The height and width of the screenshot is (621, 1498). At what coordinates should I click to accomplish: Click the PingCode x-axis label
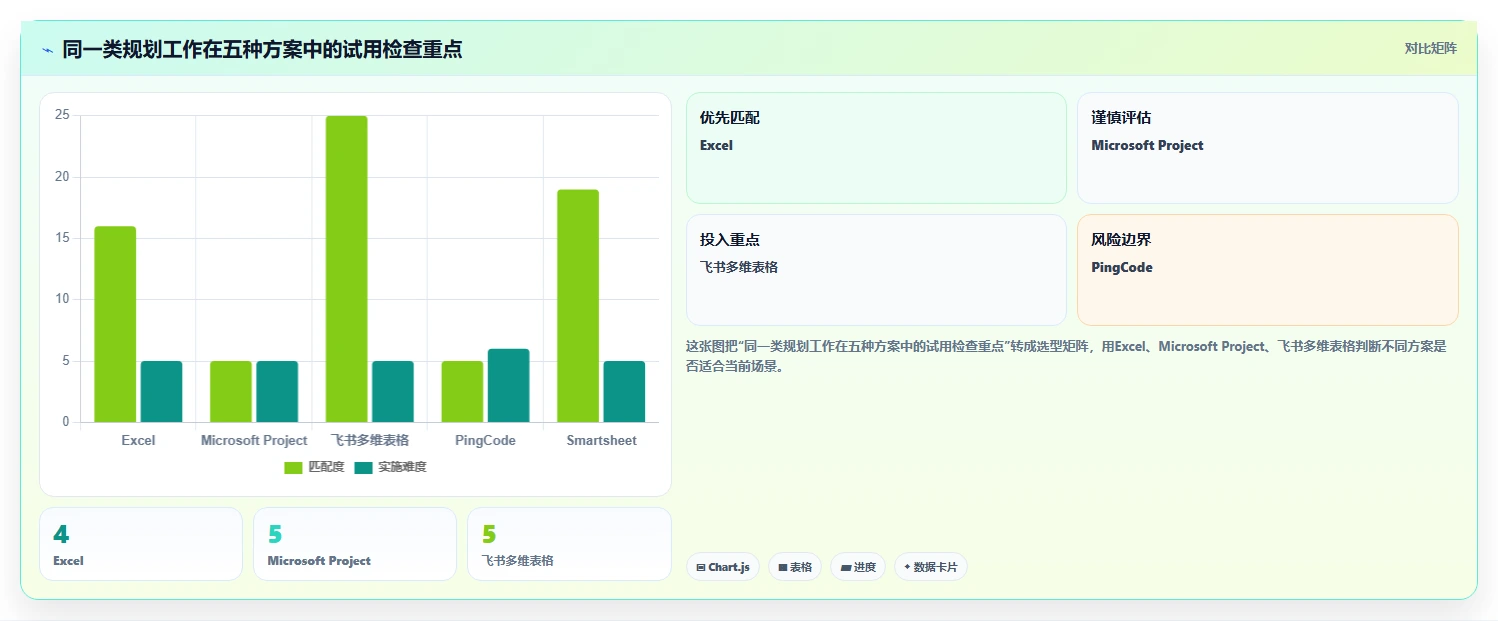pyautogui.click(x=485, y=440)
